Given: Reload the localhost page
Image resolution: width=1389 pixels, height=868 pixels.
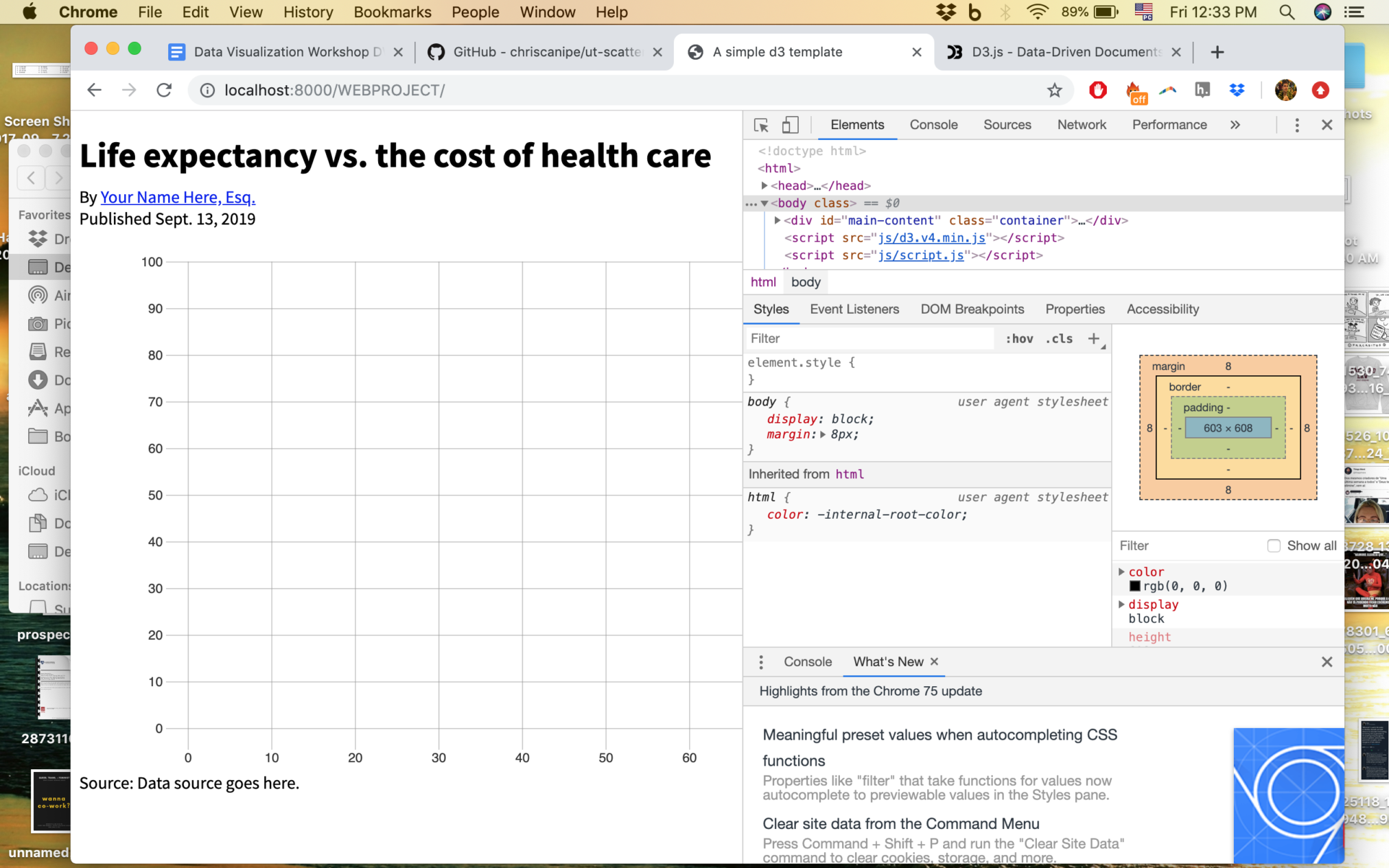Looking at the screenshot, I should point(164,90).
